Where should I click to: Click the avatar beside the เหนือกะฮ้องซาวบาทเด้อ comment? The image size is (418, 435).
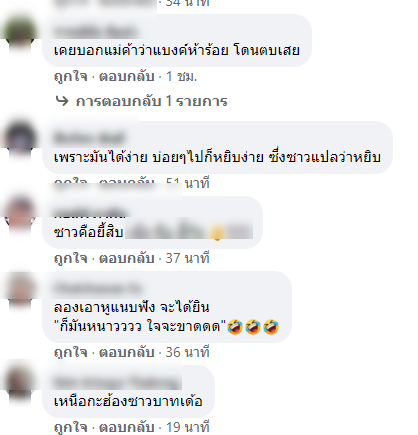(x=19, y=384)
